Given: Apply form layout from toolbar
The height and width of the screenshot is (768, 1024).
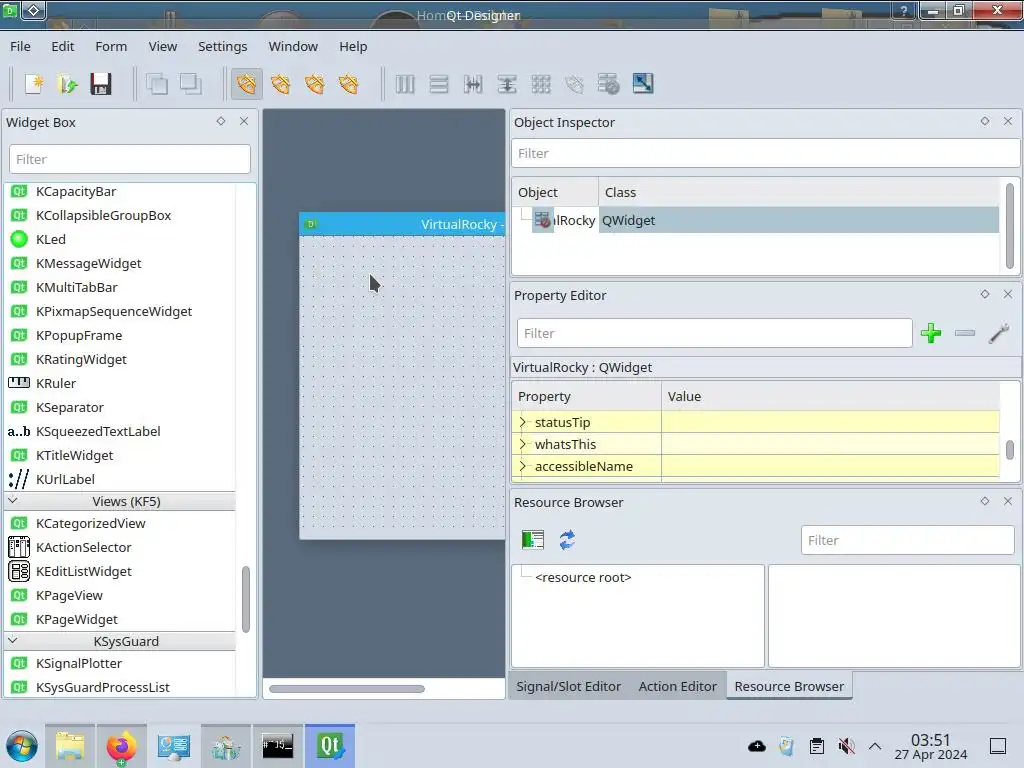Looking at the screenshot, I should (575, 84).
